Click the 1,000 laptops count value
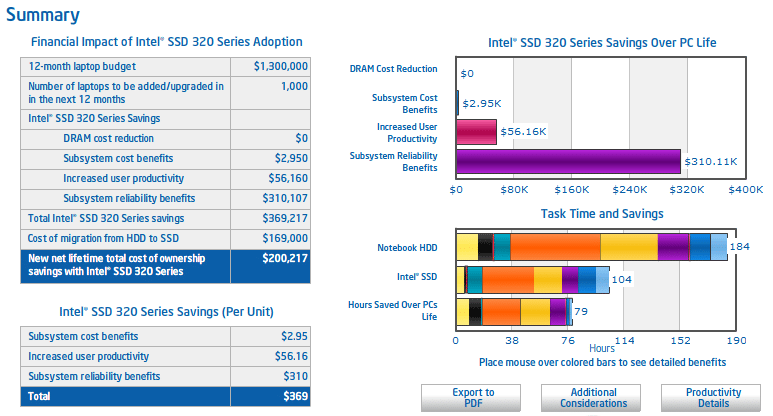This screenshot has height=416, width=773. click(x=294, y=86)
